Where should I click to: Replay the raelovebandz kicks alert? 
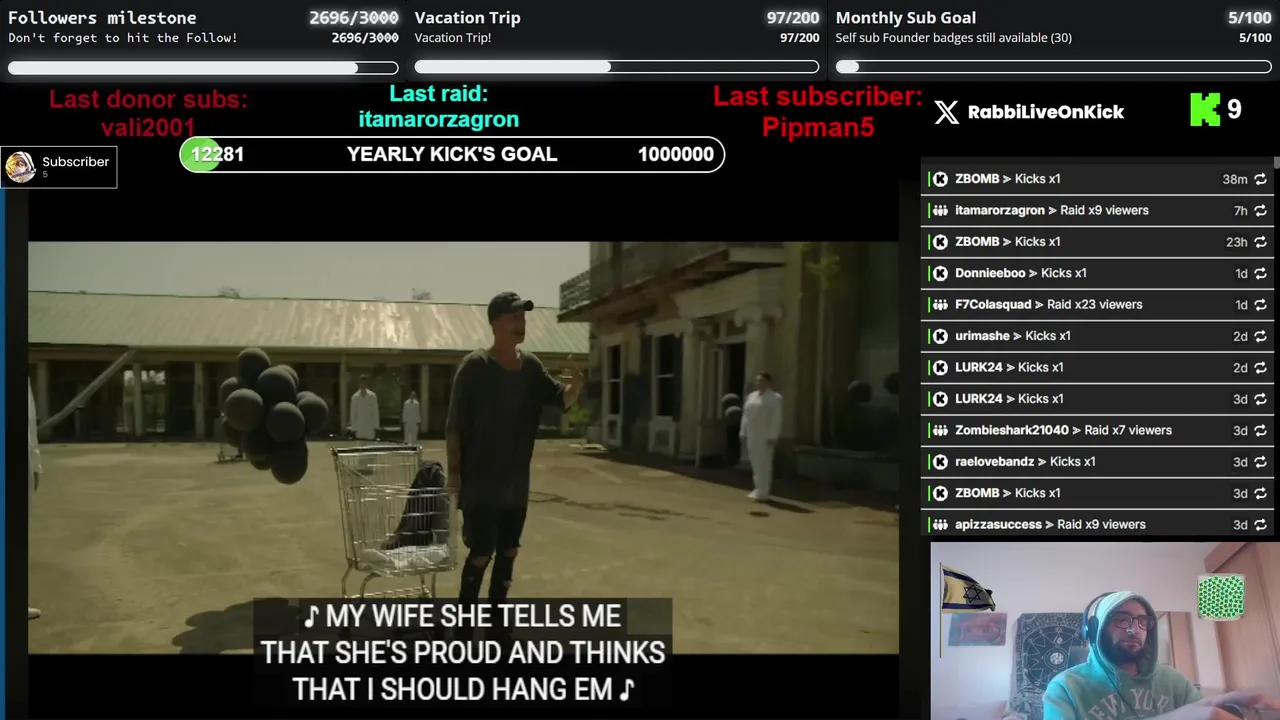click(x=1260, y=462)
